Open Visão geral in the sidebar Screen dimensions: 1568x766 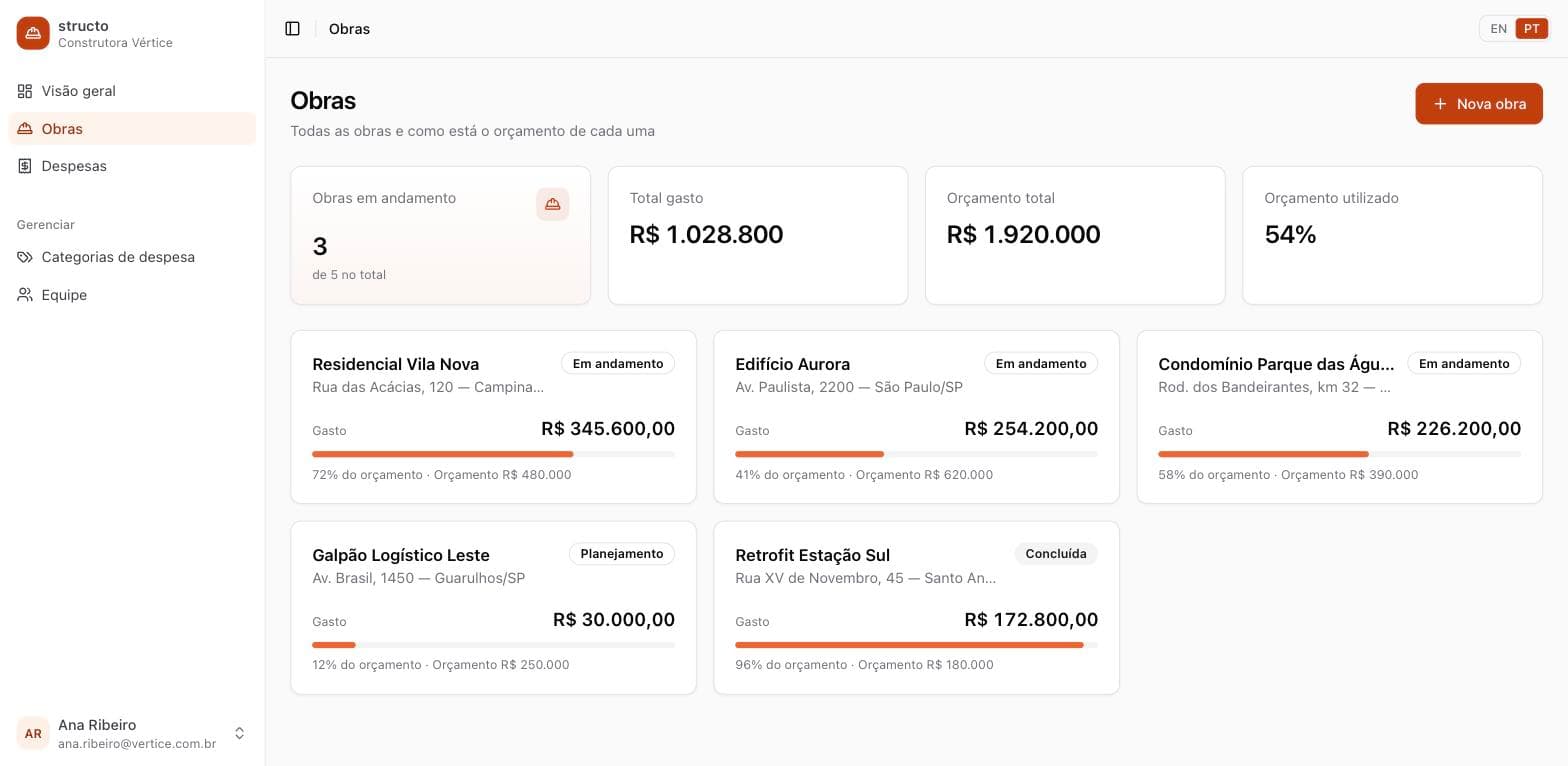point(132,91)
